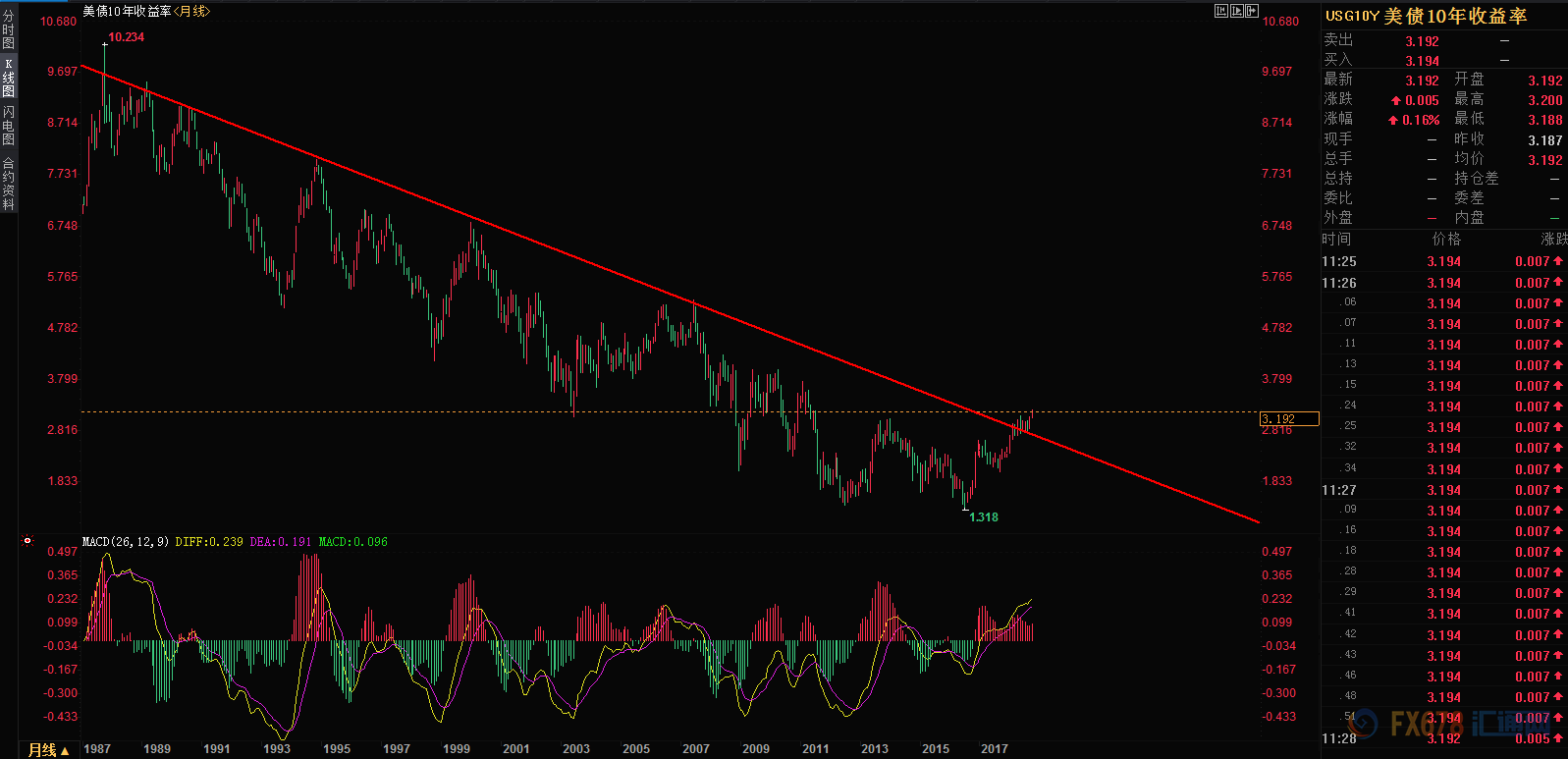The image size is (1568, 759).
Task: Click the red sun icon beside MACD
Action: pos(27,541)
